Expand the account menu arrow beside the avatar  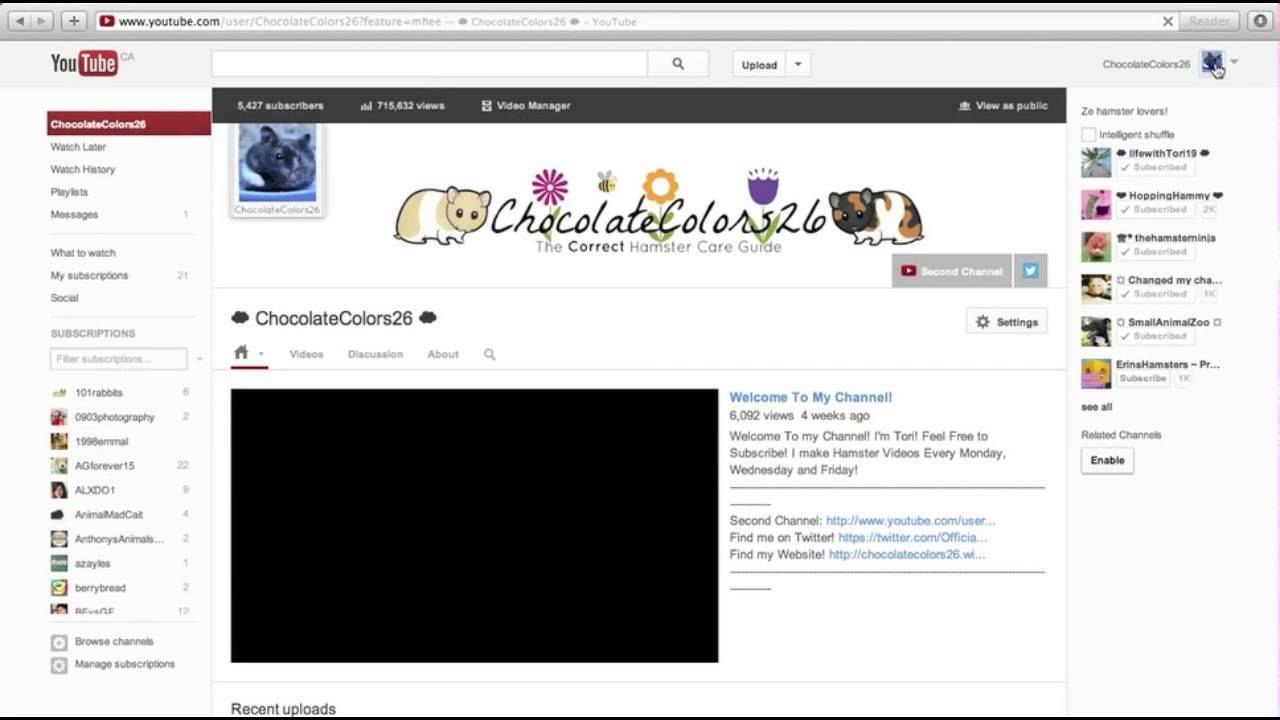pos(1234,62)
